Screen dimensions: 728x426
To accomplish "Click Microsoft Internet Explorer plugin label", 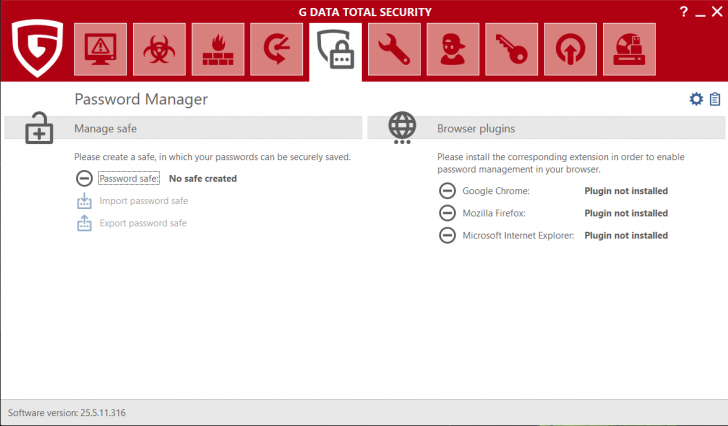I will click(x=518, y=235).
